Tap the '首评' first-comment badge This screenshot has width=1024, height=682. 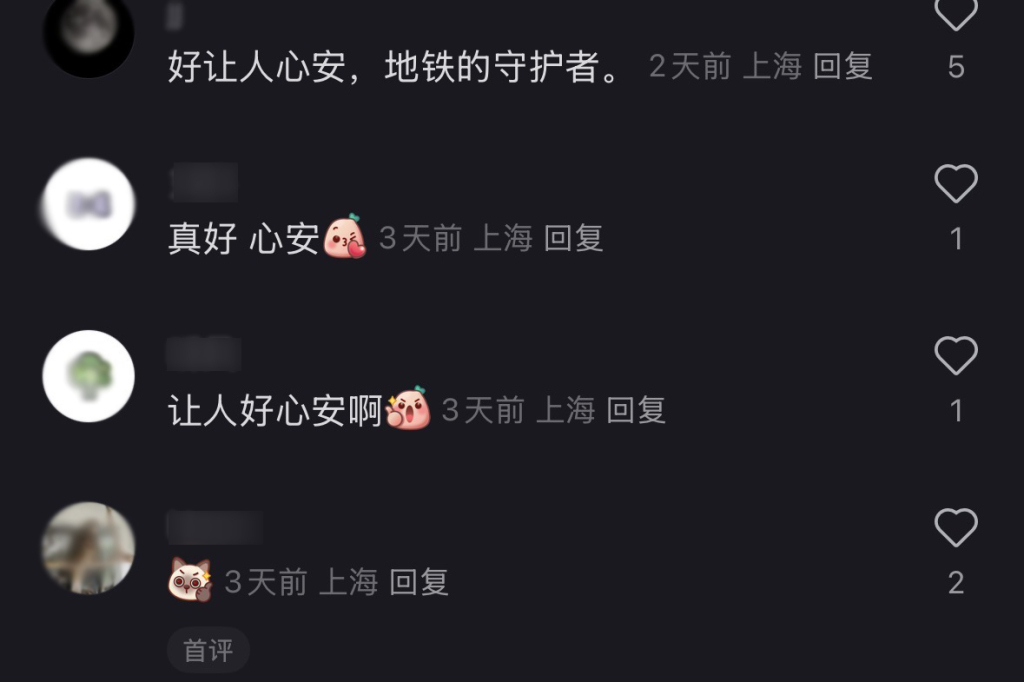[x=208, y=650]
